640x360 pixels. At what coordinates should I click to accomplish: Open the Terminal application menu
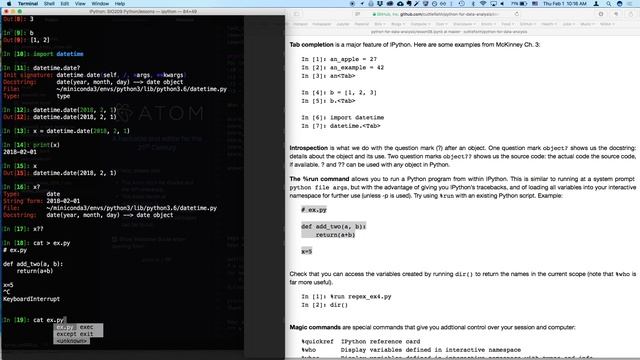coord(28,3)
